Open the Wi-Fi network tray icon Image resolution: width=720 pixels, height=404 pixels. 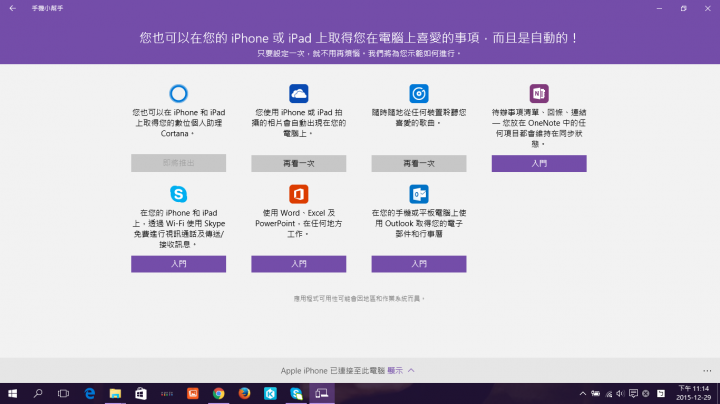609,393
